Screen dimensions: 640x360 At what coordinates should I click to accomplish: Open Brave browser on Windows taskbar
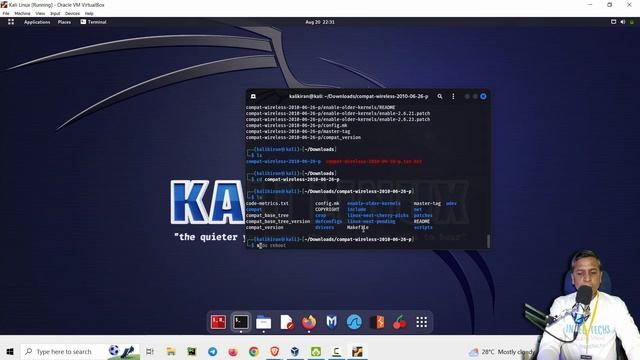[275, 351]
